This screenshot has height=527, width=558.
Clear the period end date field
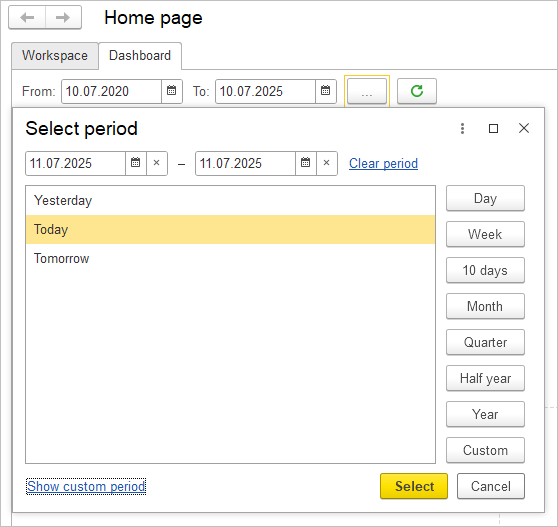click(x=327, y=163)
